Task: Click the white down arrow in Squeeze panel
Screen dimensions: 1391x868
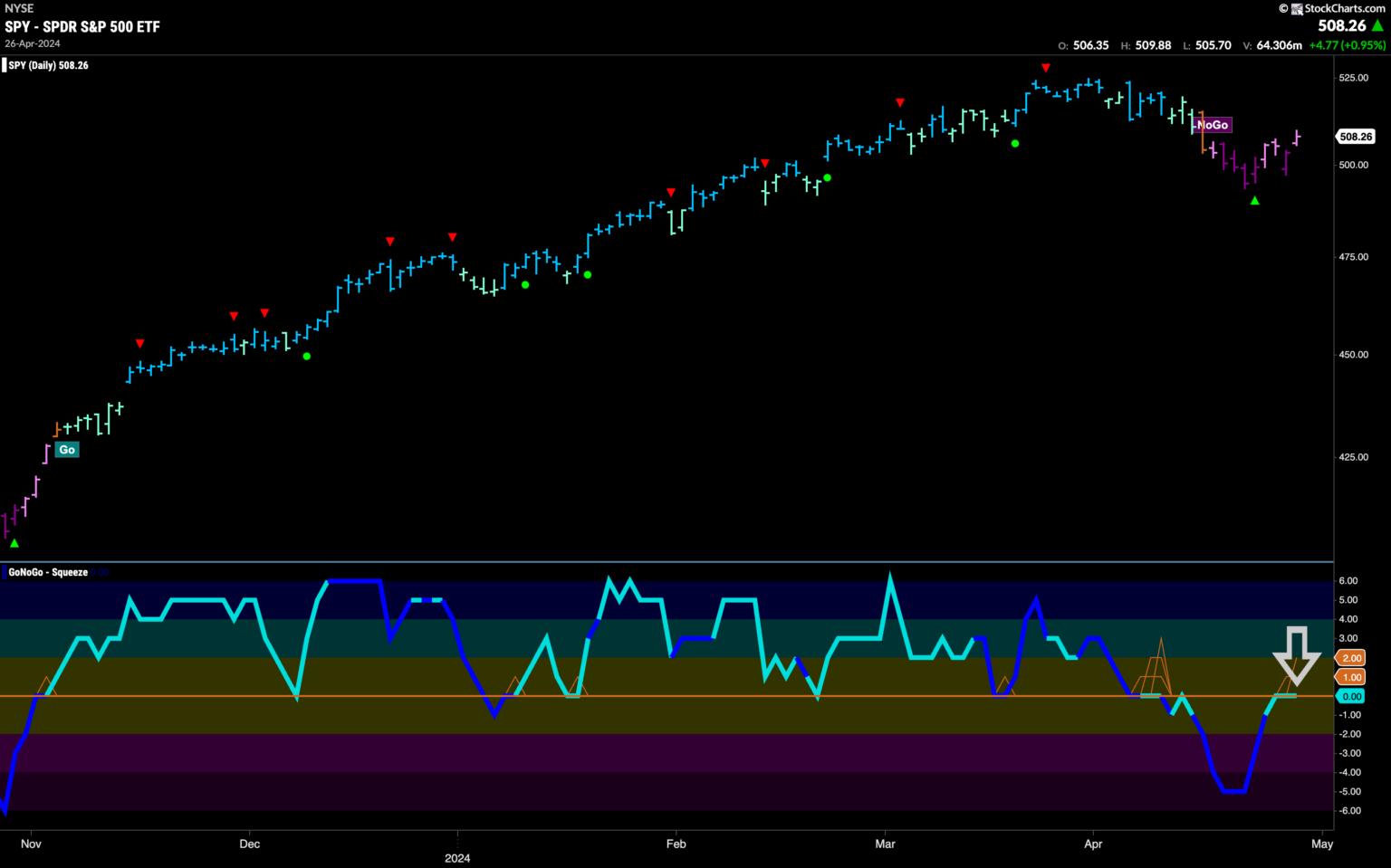Action: [1297, 655]
